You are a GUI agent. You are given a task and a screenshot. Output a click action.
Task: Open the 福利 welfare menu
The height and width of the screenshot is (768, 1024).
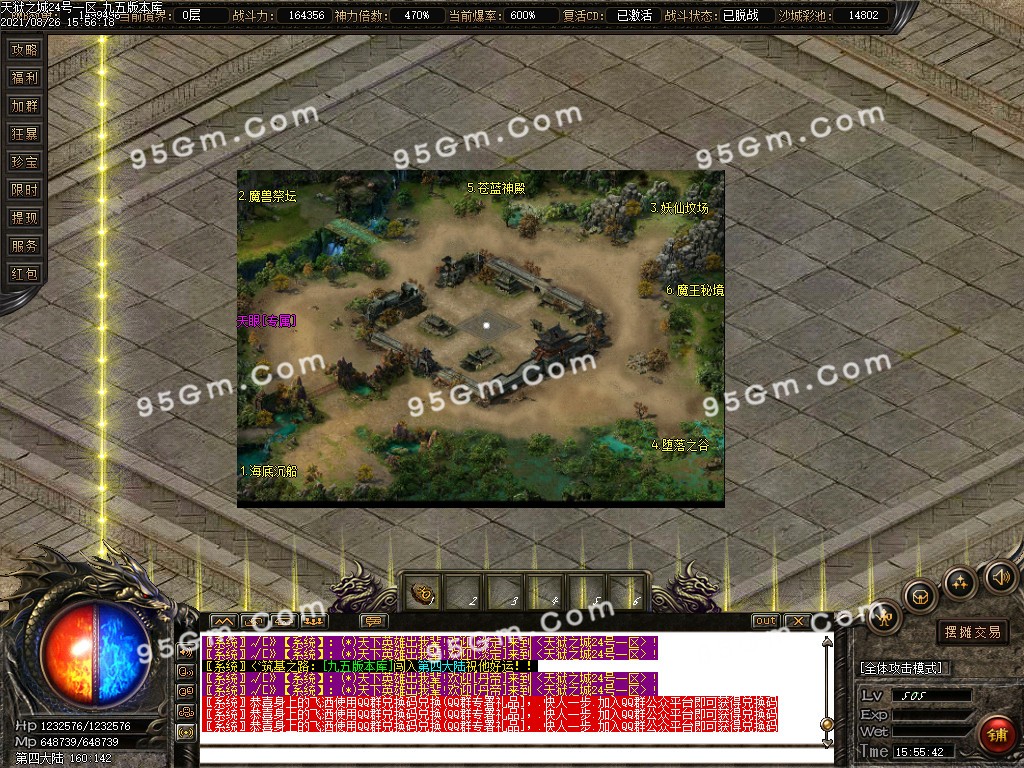pos(25,78)
